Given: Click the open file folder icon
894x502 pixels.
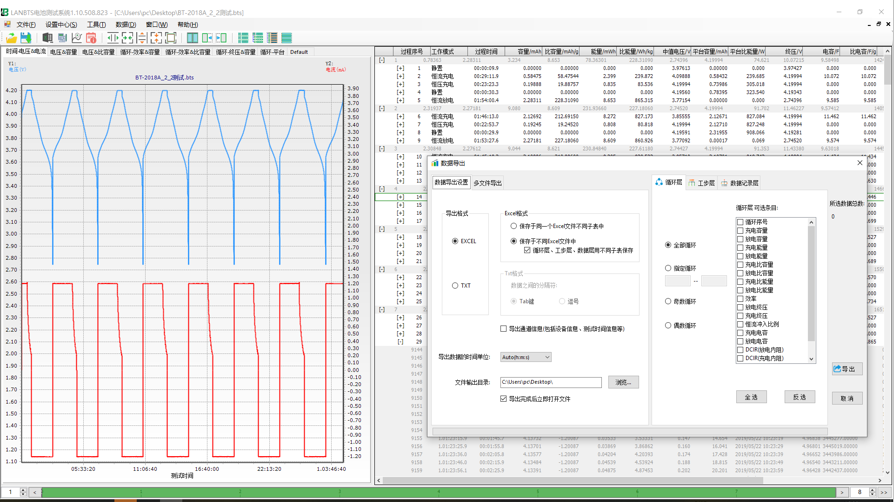Looking at the screenshot, I should 11,38.
